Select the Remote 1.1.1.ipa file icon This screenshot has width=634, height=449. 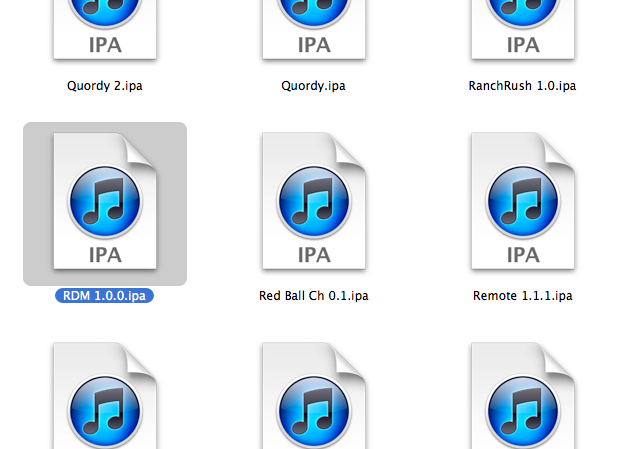tap(522, 203)
